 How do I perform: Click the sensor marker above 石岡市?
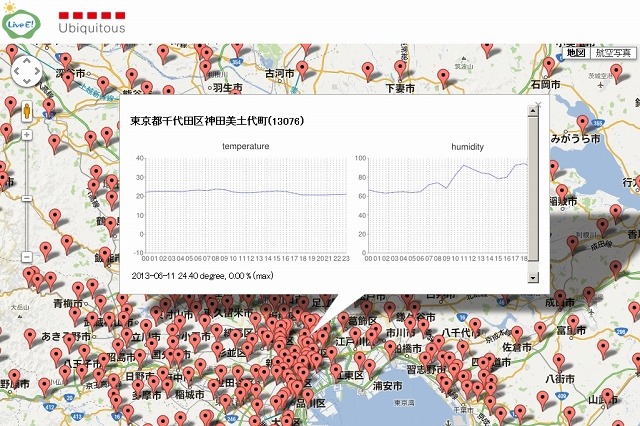click(x=548, y=63)
